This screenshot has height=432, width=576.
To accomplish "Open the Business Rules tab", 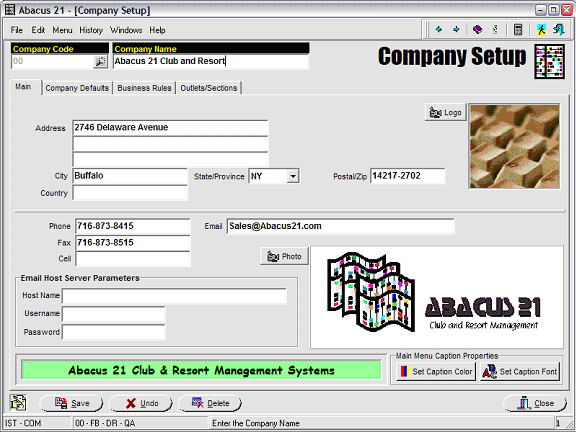I will click(144, 88).
